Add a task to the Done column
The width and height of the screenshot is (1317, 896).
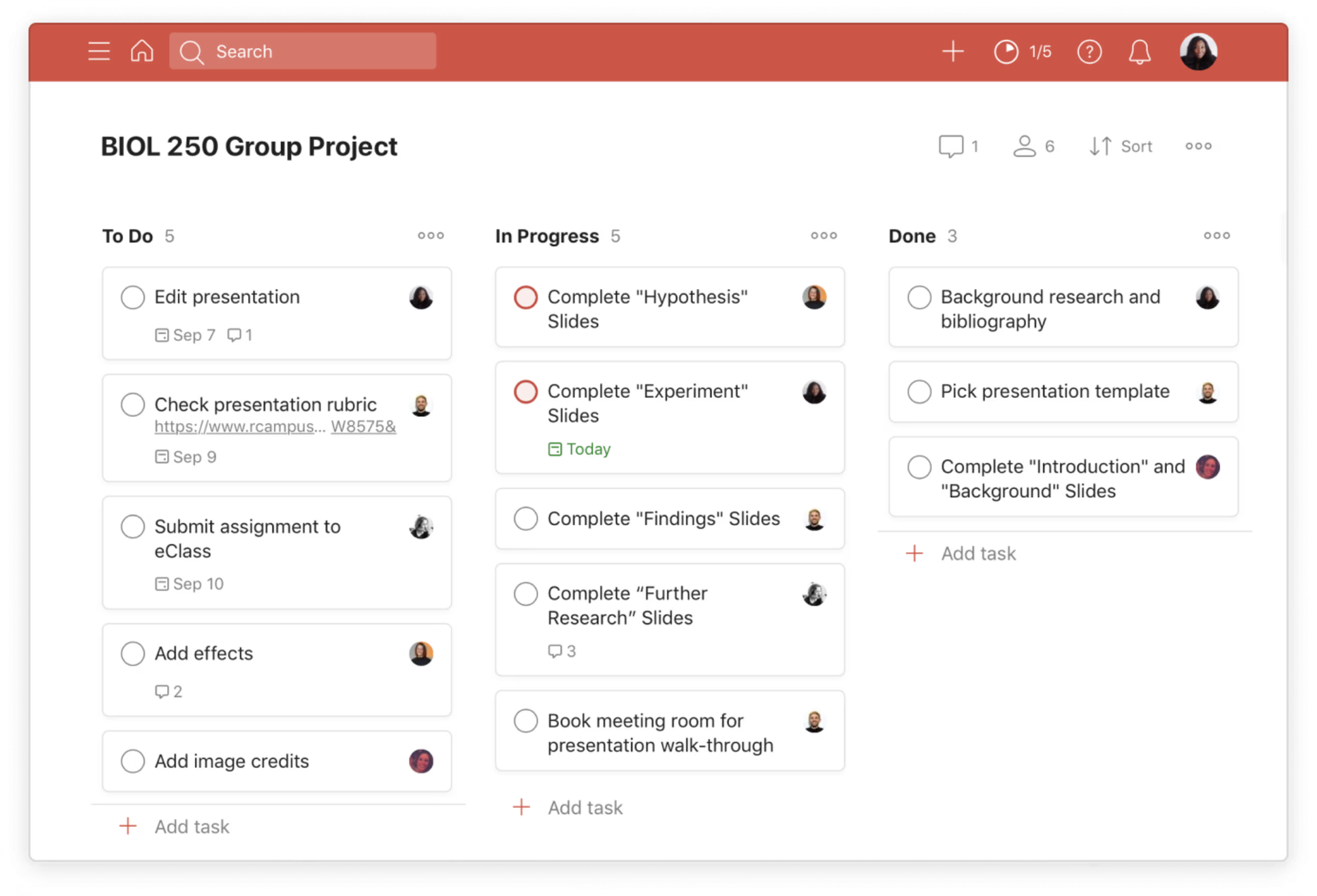click(x=979, y=554)
